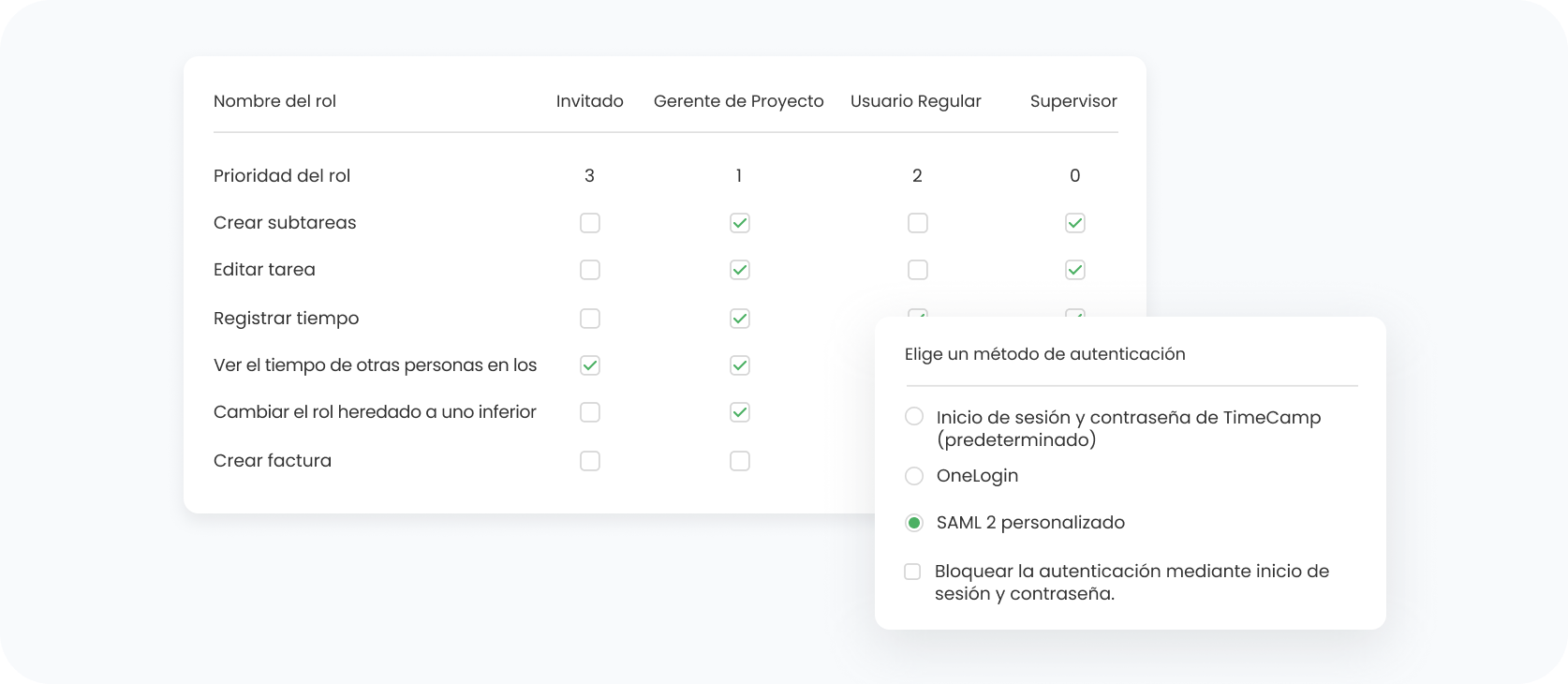Enable Bloquear la autenticación mediante inicio de sesión

coord(912,572)
